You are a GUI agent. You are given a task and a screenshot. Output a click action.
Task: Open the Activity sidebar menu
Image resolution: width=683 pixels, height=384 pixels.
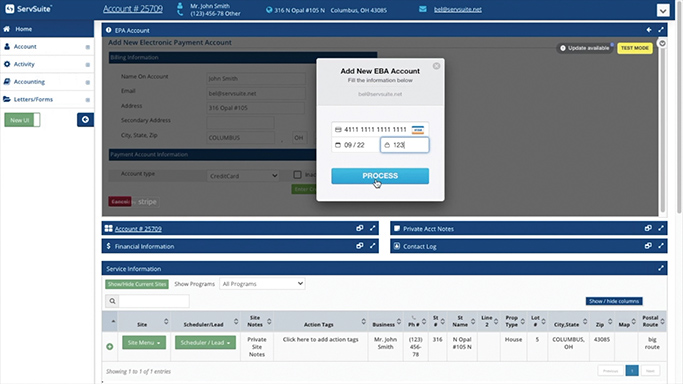24,64
